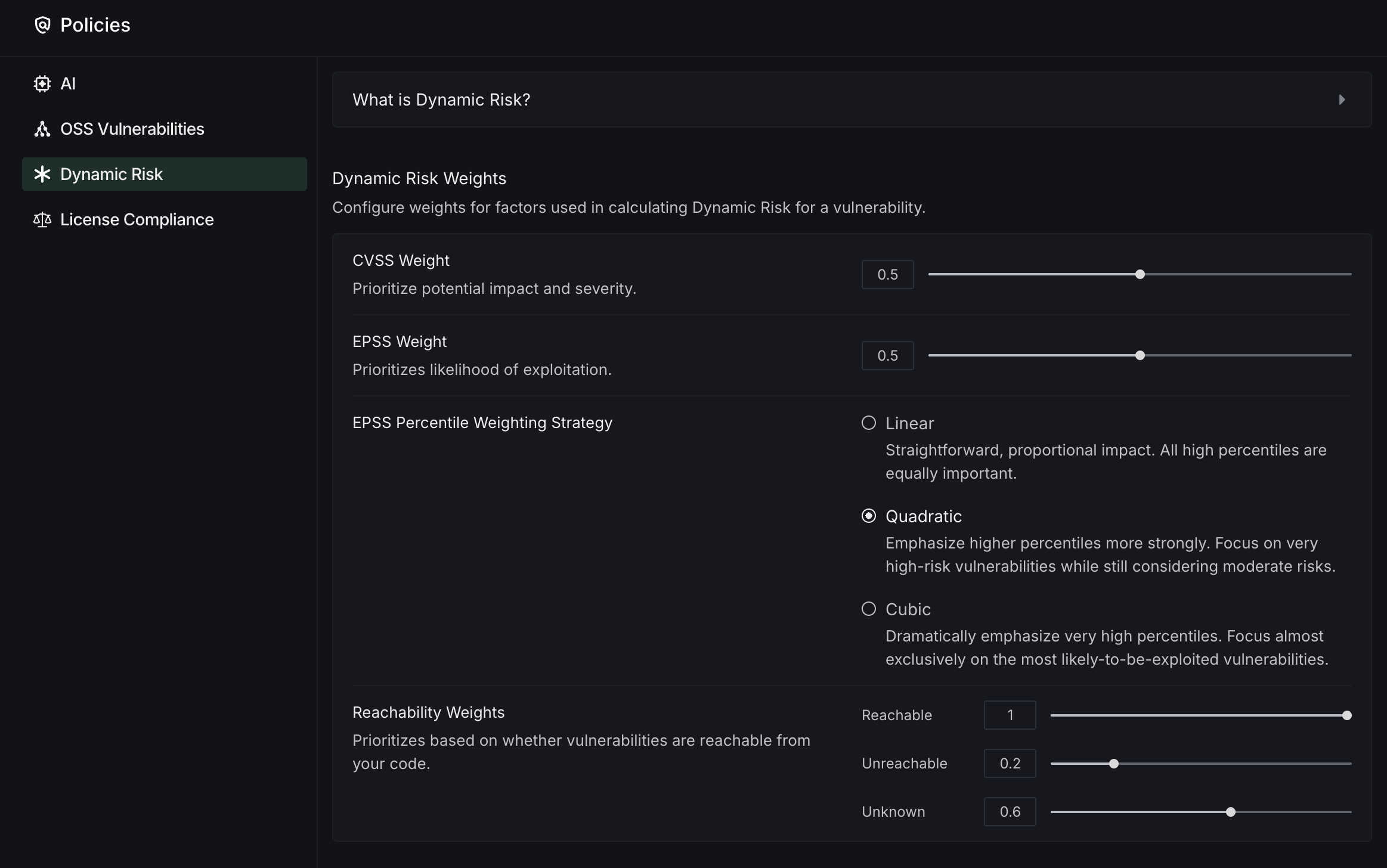Click the CVSS Weight value field
This screenshot has width=1387, height=868.
click(887, 275)
